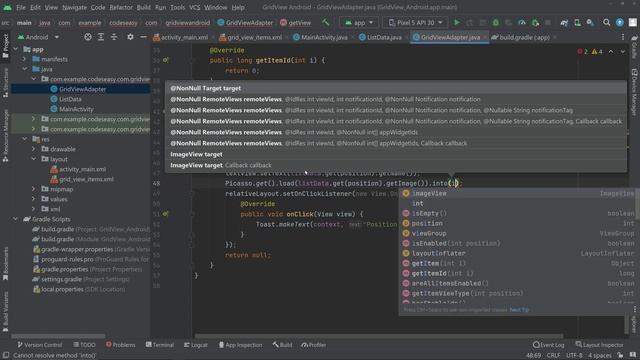Screen dimensions: 640x360
Task: Click the Make Project hammer icon
Action: tap(326, 22)
